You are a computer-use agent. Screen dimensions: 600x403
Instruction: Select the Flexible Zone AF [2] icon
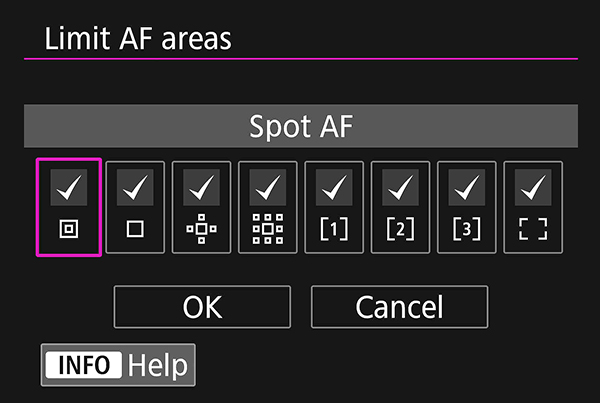(400, 229)
